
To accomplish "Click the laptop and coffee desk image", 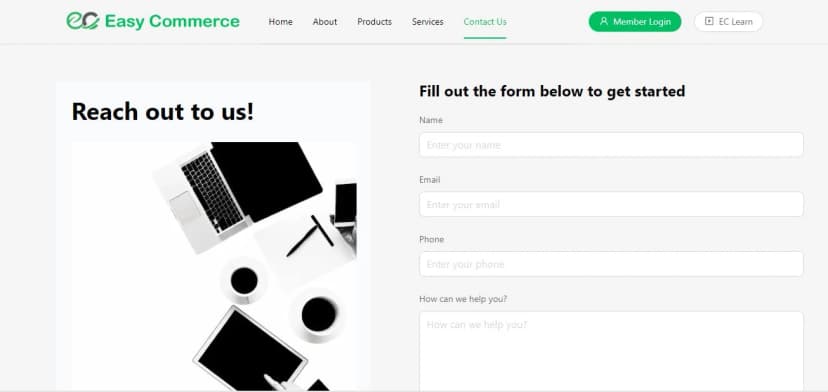I will [x=214, y=266].
